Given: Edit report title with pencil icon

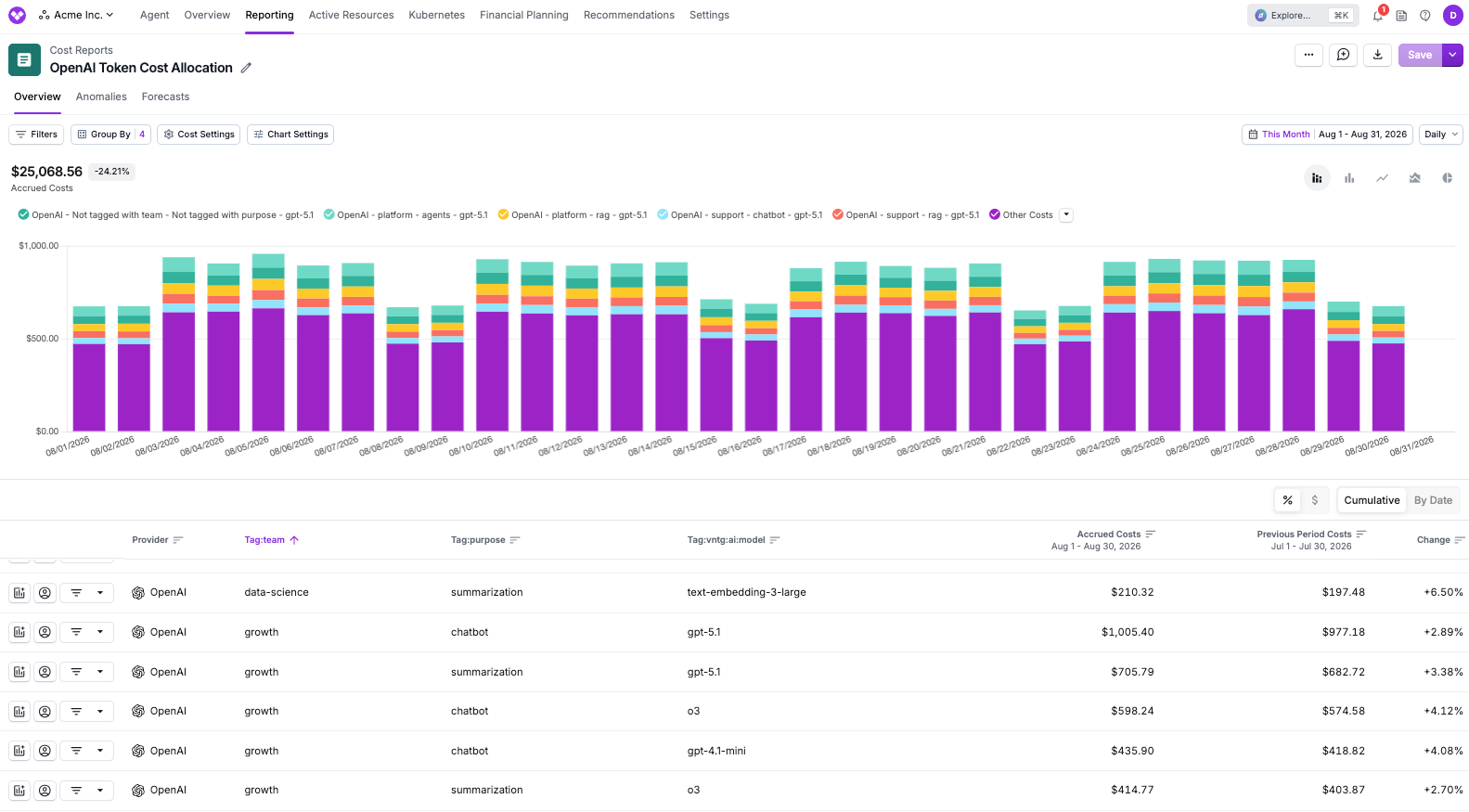Looking at the screenshot, I should [246, 68].
